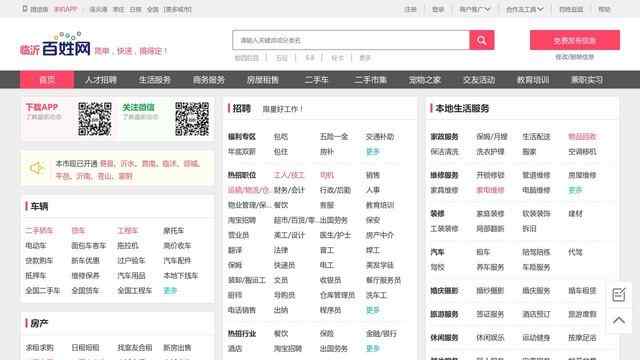Click the red 免费发布信息 button
Viewport: 640px width, 360px height.
click(575, 40)
